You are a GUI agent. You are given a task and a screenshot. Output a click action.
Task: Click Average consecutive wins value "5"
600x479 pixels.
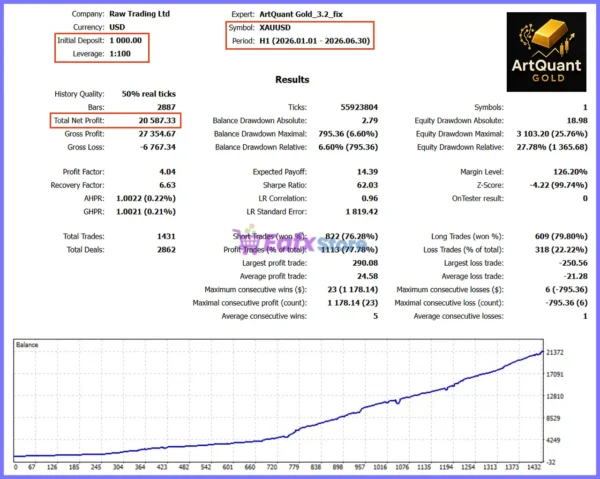pyautogui.click(x=375, y=316)
